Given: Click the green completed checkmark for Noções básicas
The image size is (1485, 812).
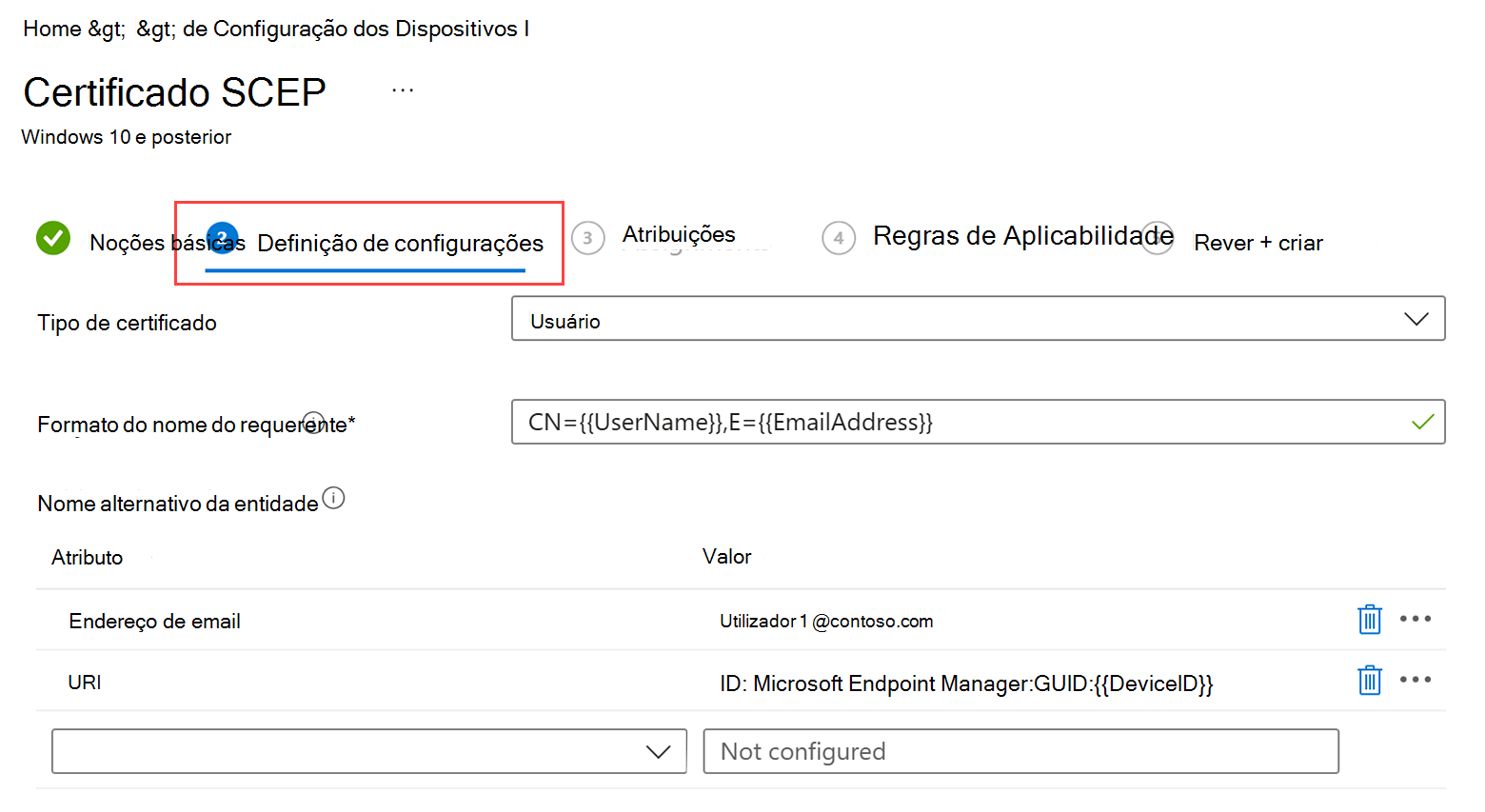Looking at the screenshot, I should coord(53,238).
